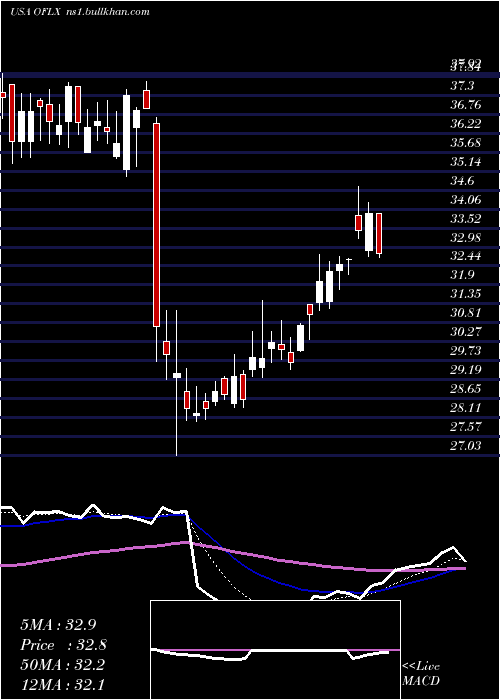Click the 30.27 price axis label
Viewport: 500px width, 700px height.
pyautogui.click(x=465, y=332)
